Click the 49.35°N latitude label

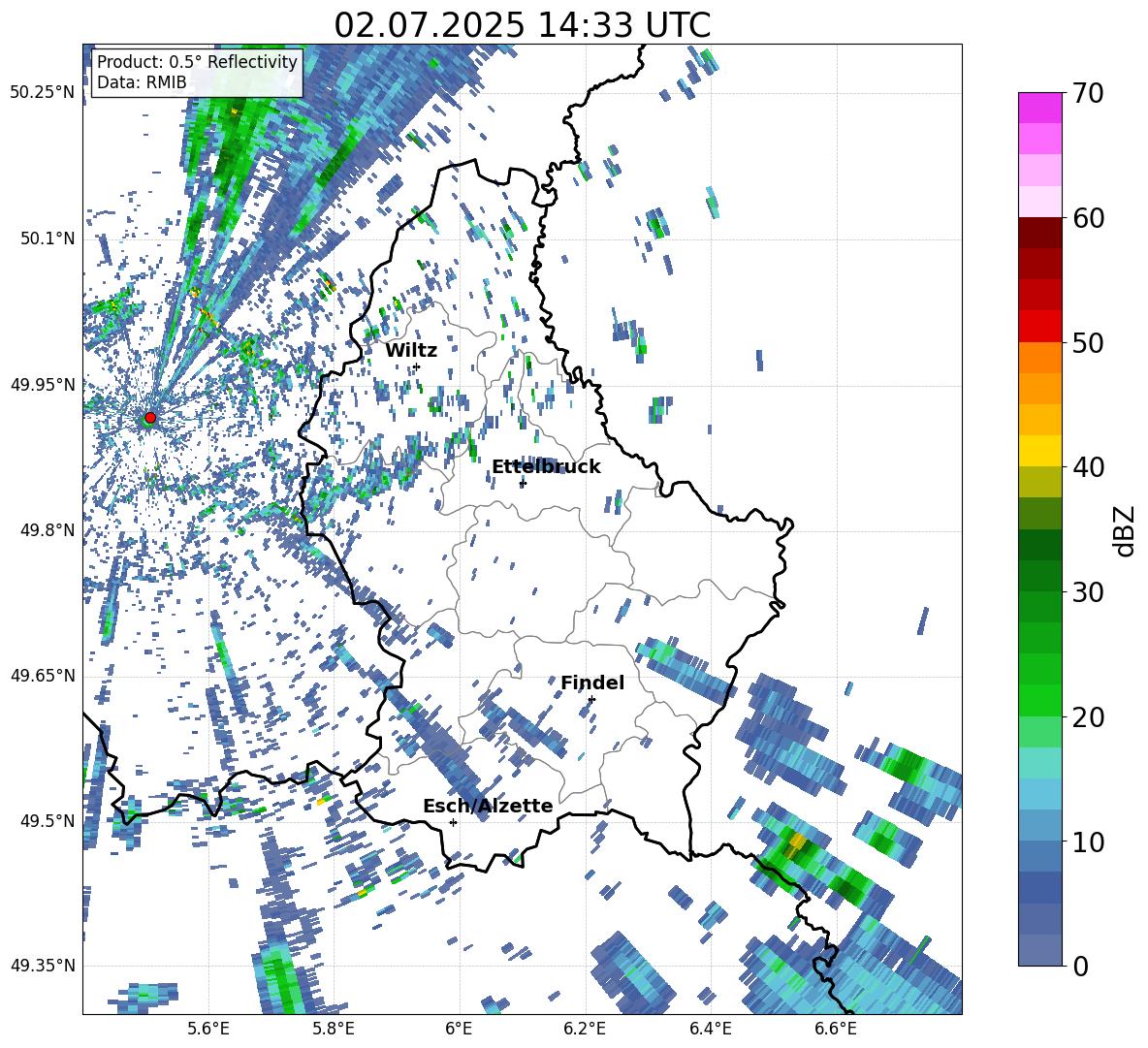tap(44, 966)
